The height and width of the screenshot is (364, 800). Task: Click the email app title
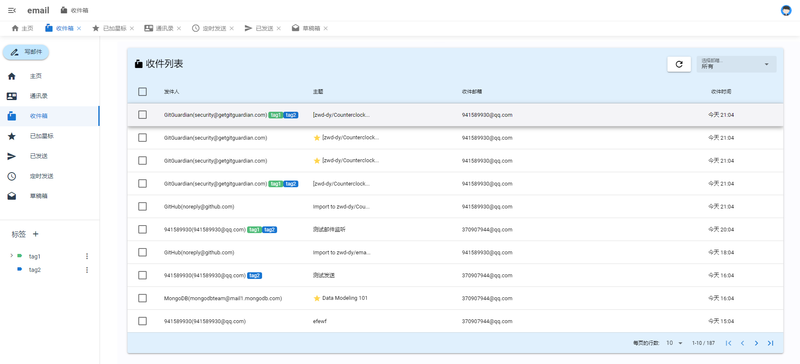tap(38, 10)
